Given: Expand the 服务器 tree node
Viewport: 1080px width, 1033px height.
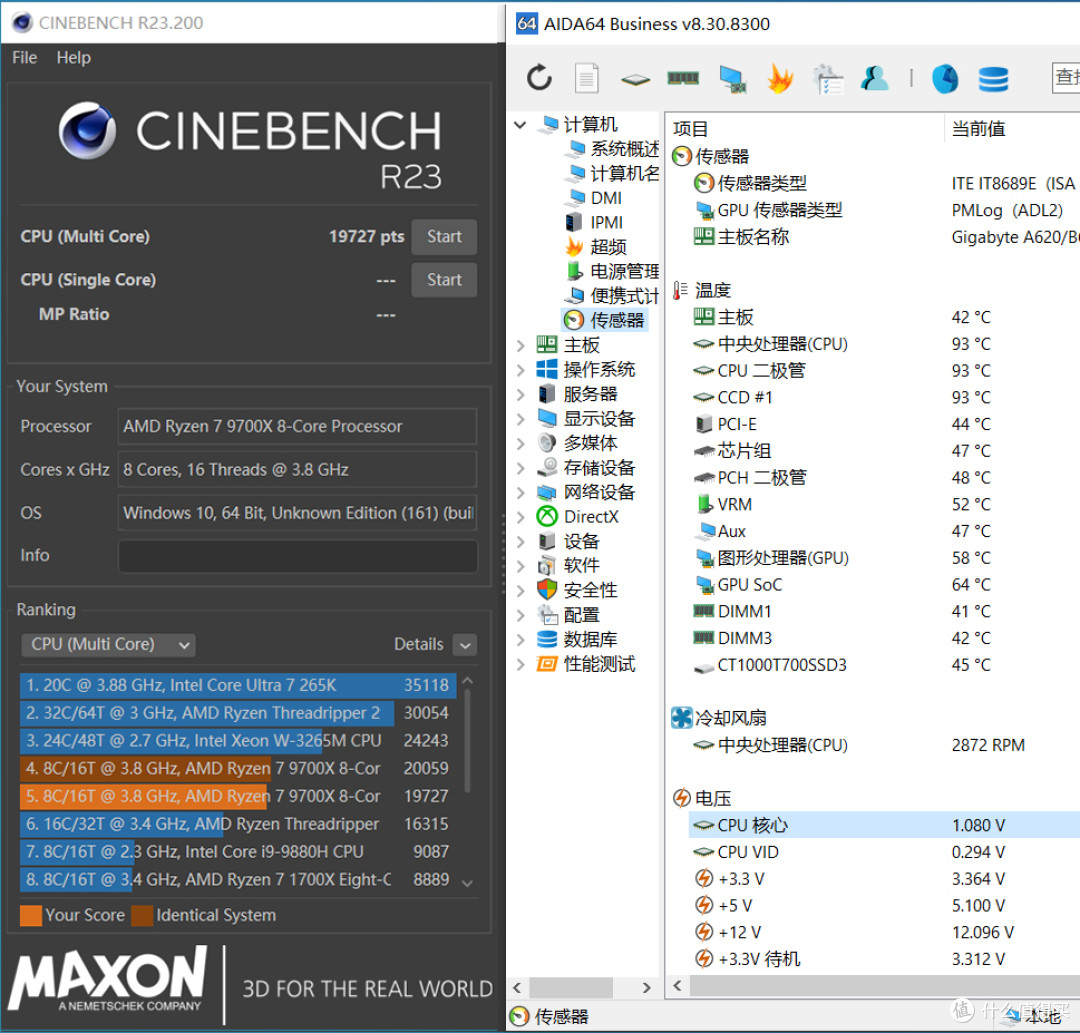Looking at the screenshot, I should tap(521, 395).
